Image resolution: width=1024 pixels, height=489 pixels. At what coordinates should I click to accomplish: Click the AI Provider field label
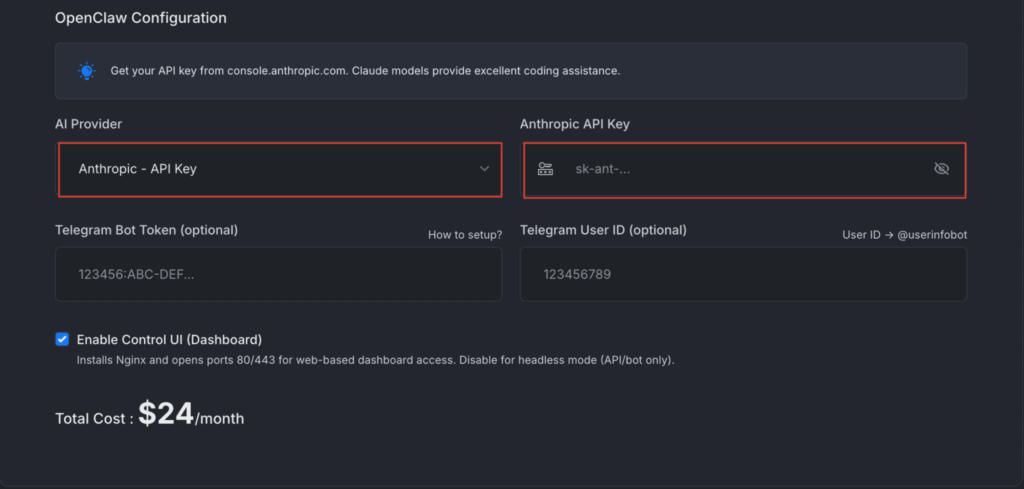89,124
